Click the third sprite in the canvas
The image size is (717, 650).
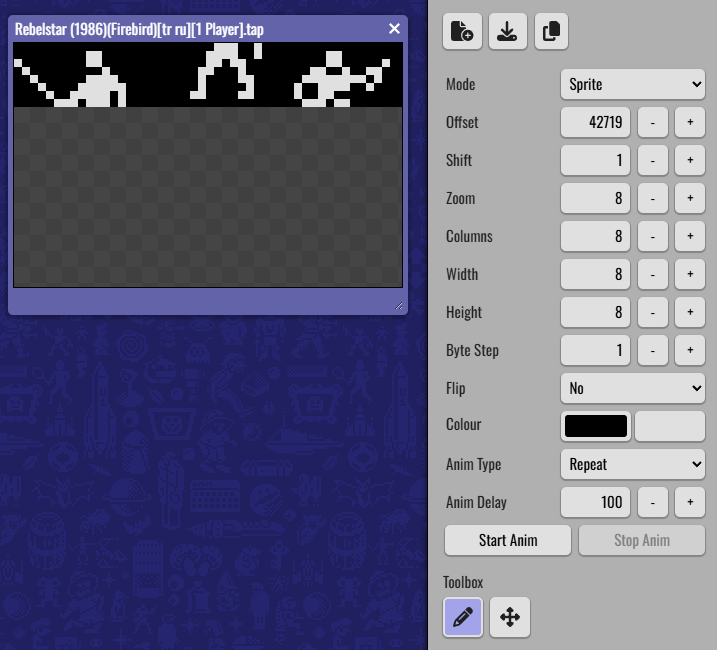point(342,79)
